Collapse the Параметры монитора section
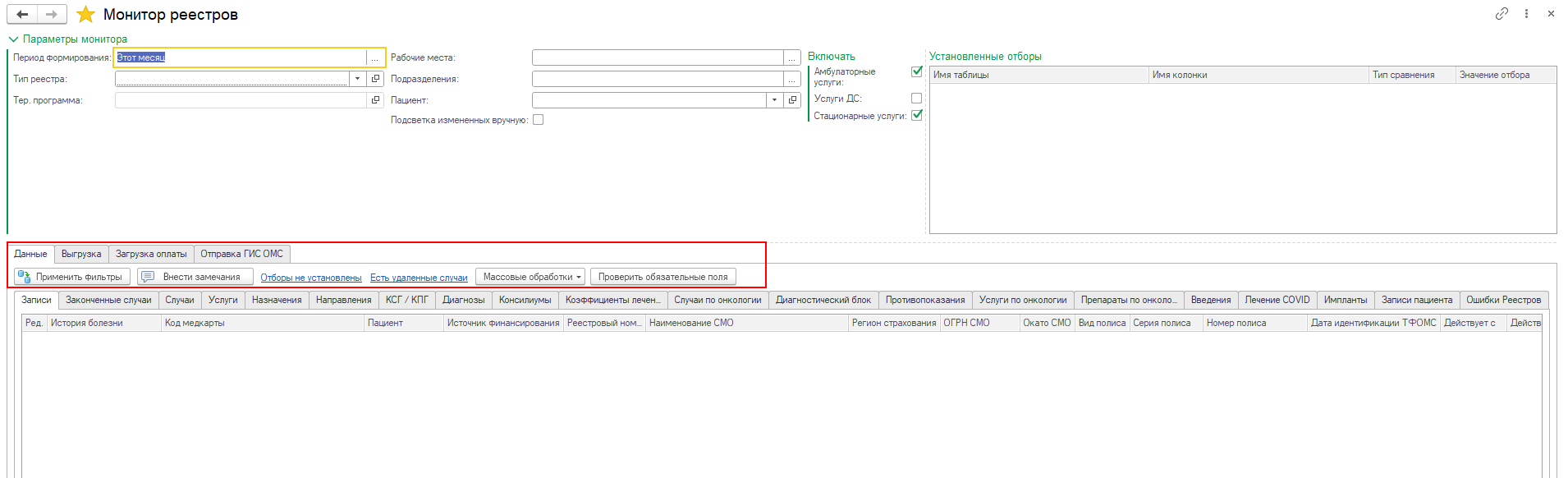This screenshot has width=1568, height=478. point(13,39)
